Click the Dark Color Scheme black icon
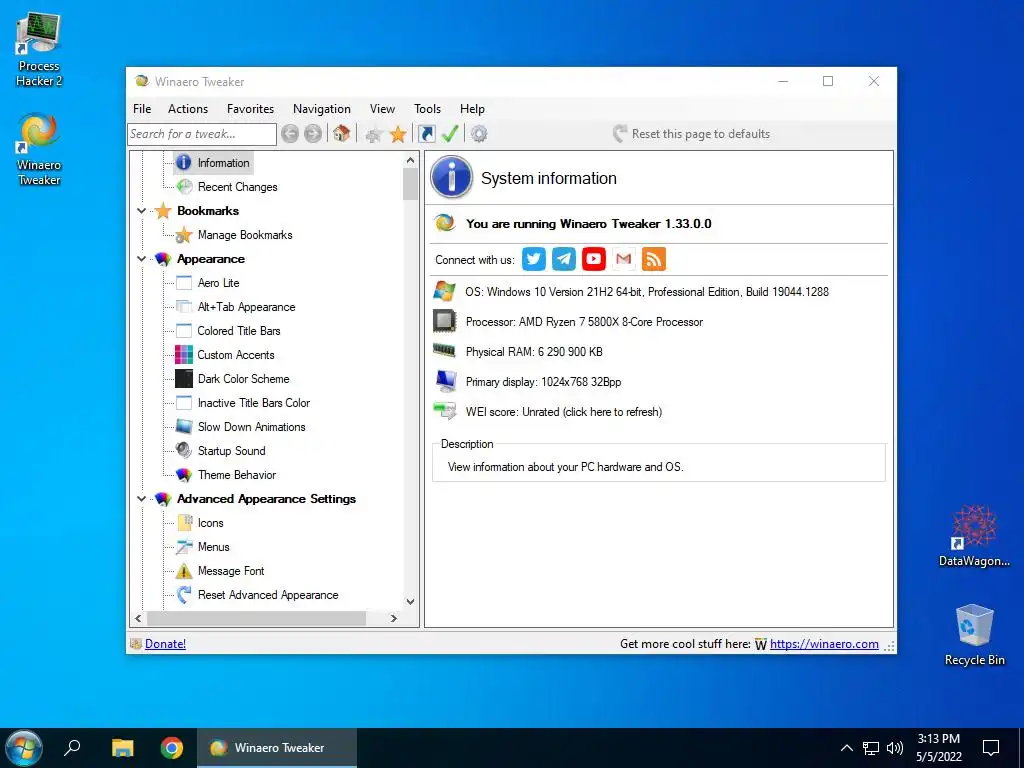Viewport: 1024px width, 768px height. click(184, 379)
